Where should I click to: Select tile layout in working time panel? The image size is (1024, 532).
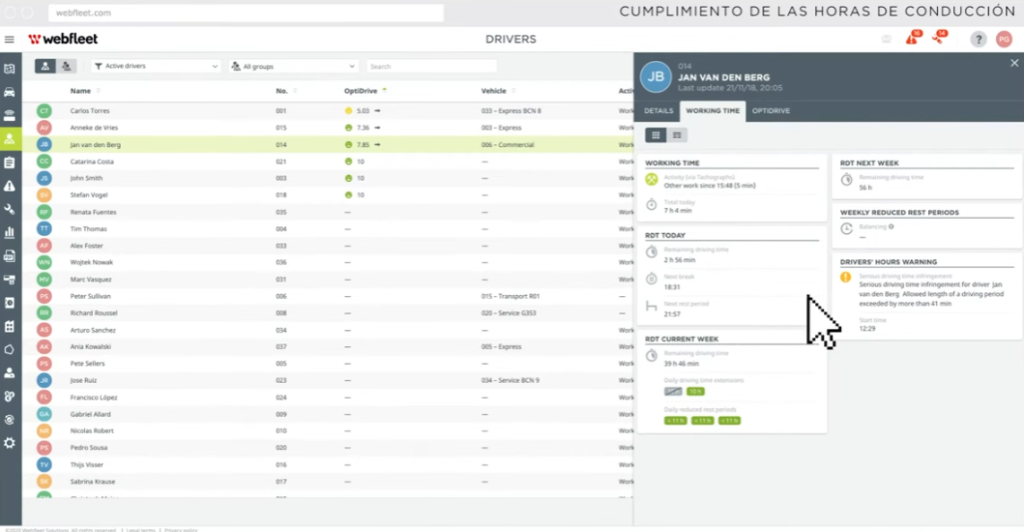(x=656, y=135)
